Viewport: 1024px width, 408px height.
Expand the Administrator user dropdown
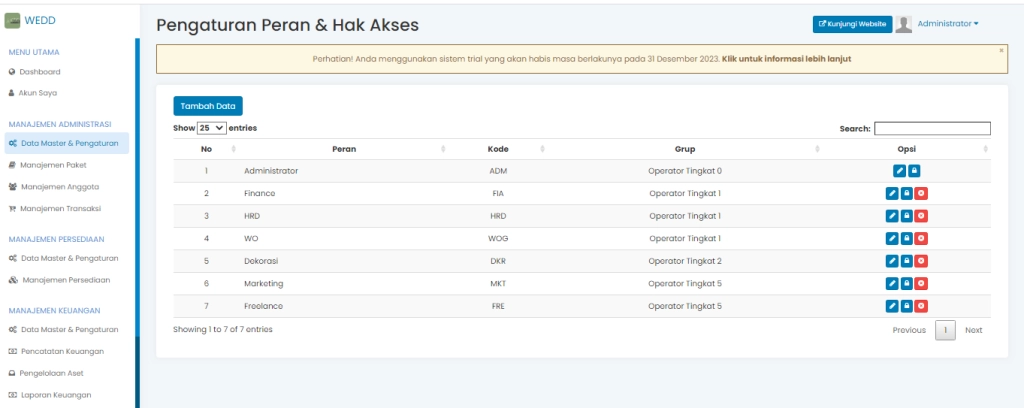coord(947,24)
